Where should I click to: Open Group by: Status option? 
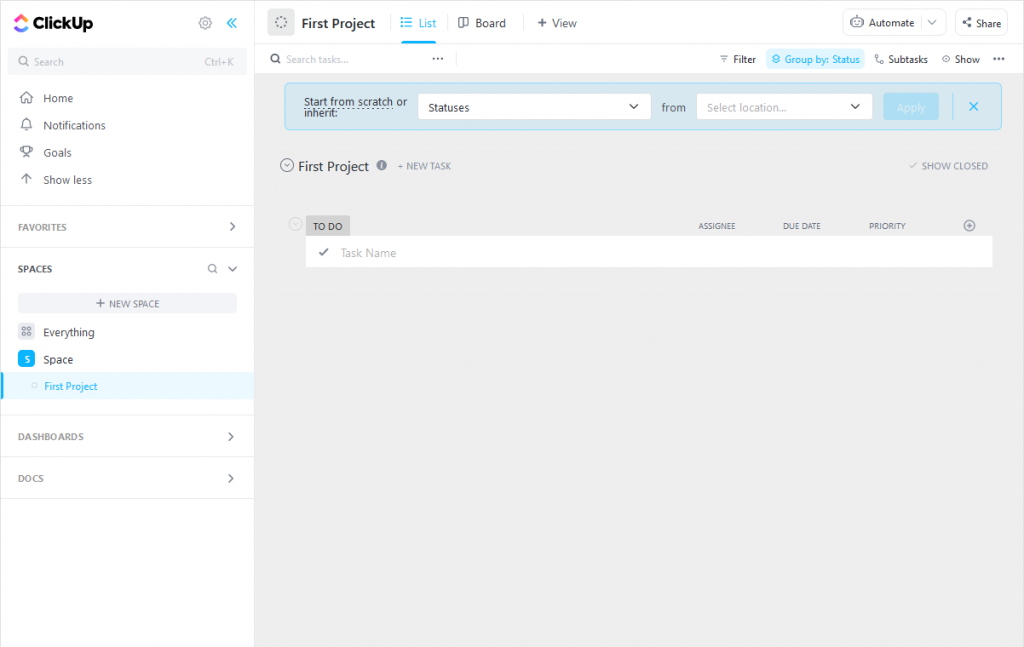point(815,59)
